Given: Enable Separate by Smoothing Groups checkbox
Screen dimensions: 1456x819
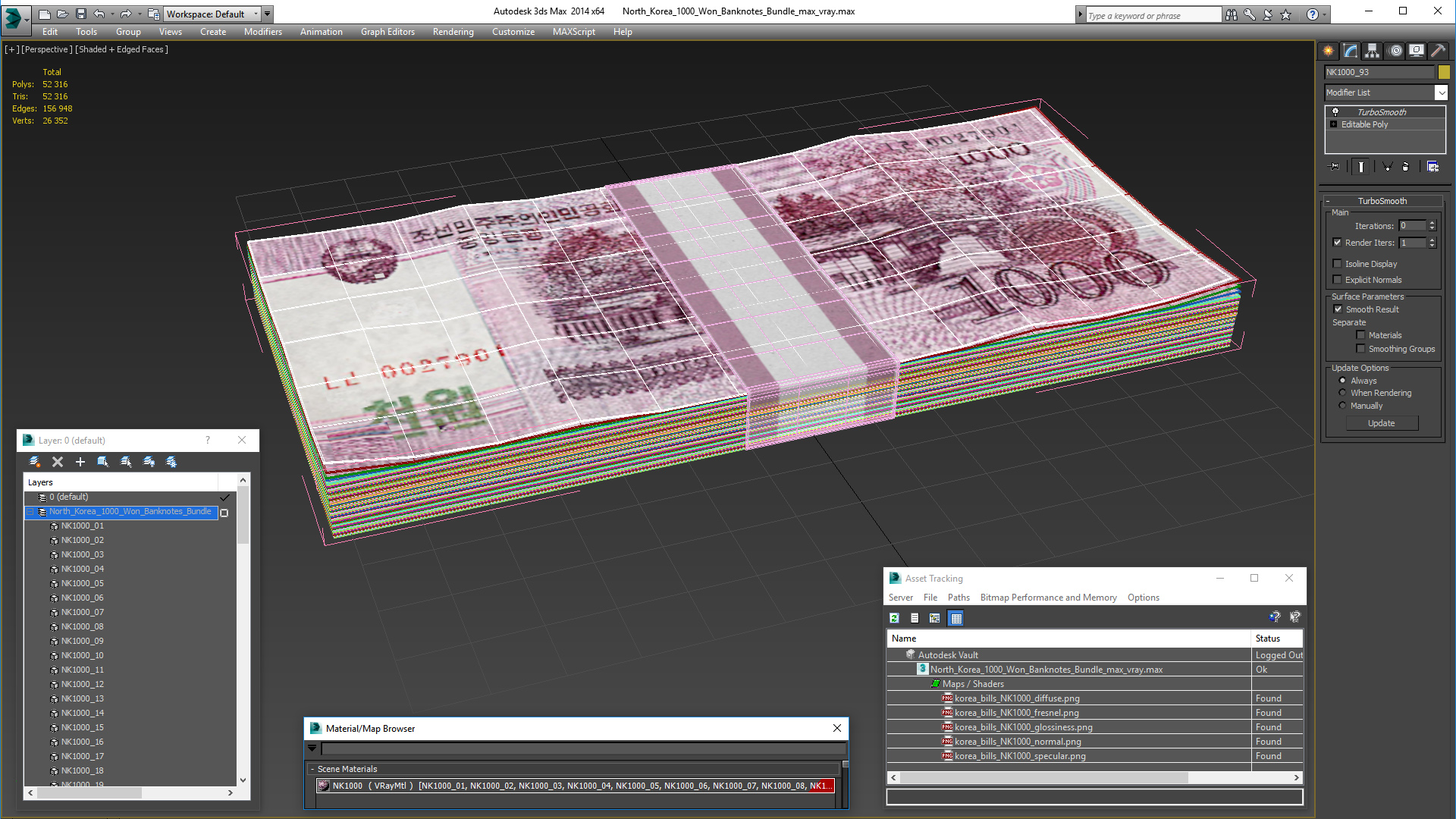Looking at the screenshot, I should 1360,349.
